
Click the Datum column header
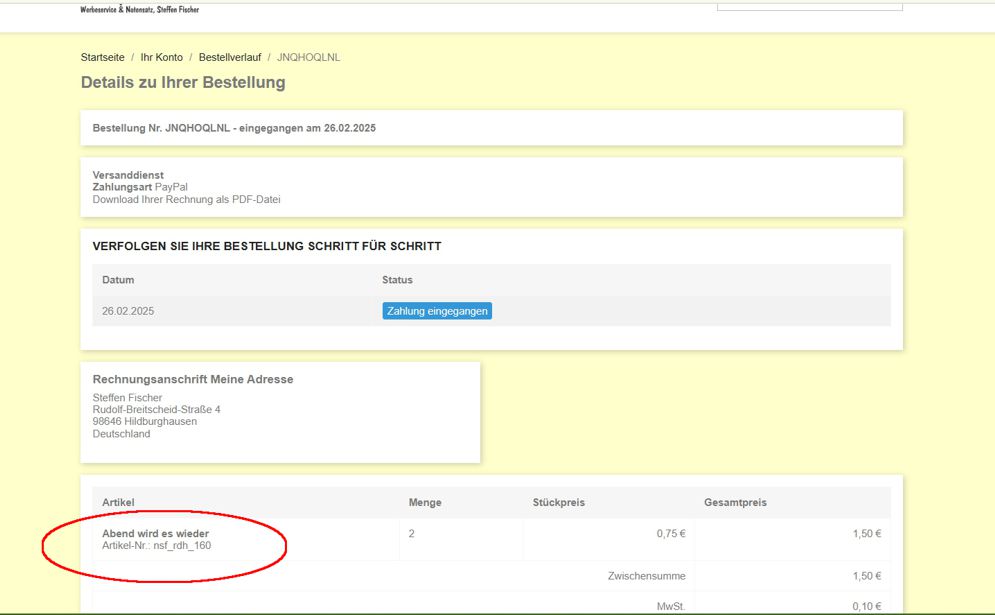tap(118, 280)
